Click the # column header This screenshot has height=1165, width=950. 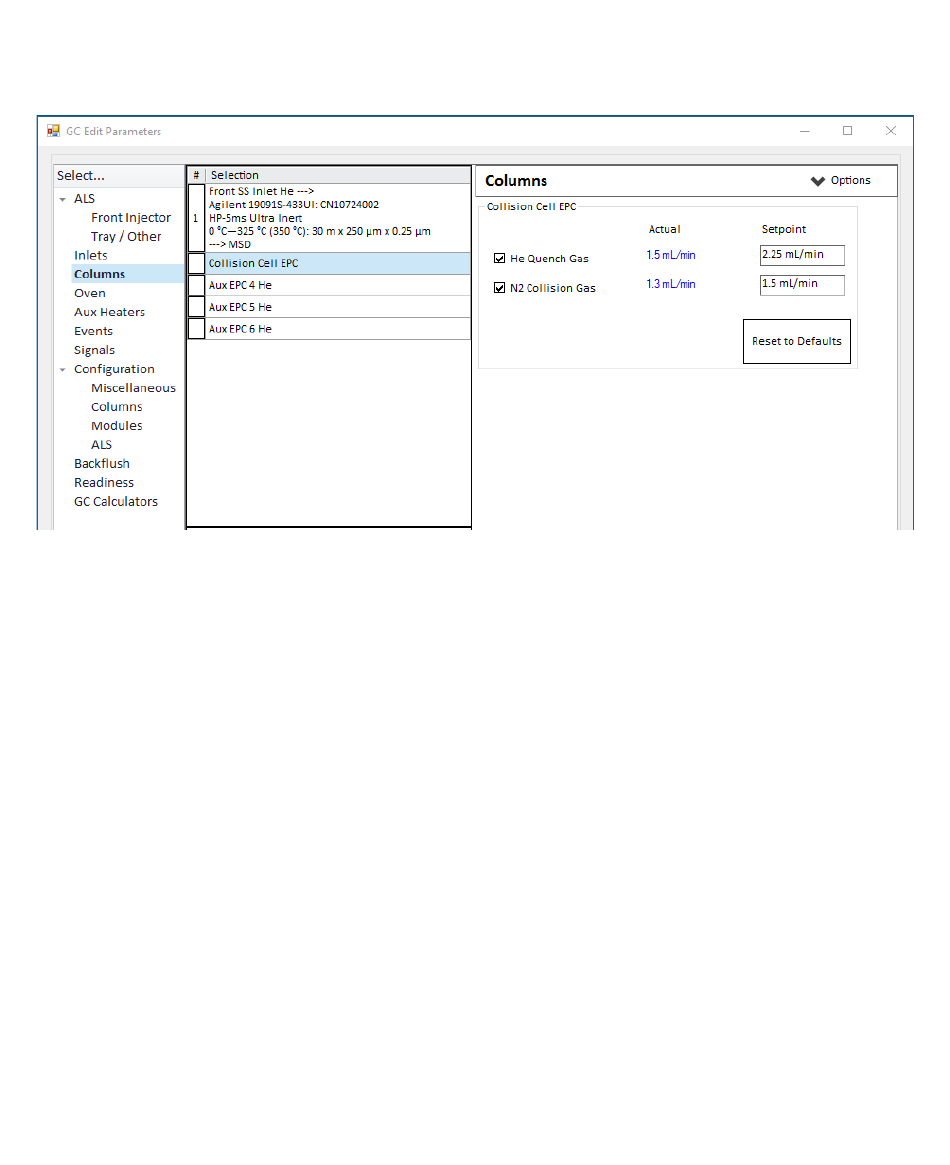coord(196,175)
